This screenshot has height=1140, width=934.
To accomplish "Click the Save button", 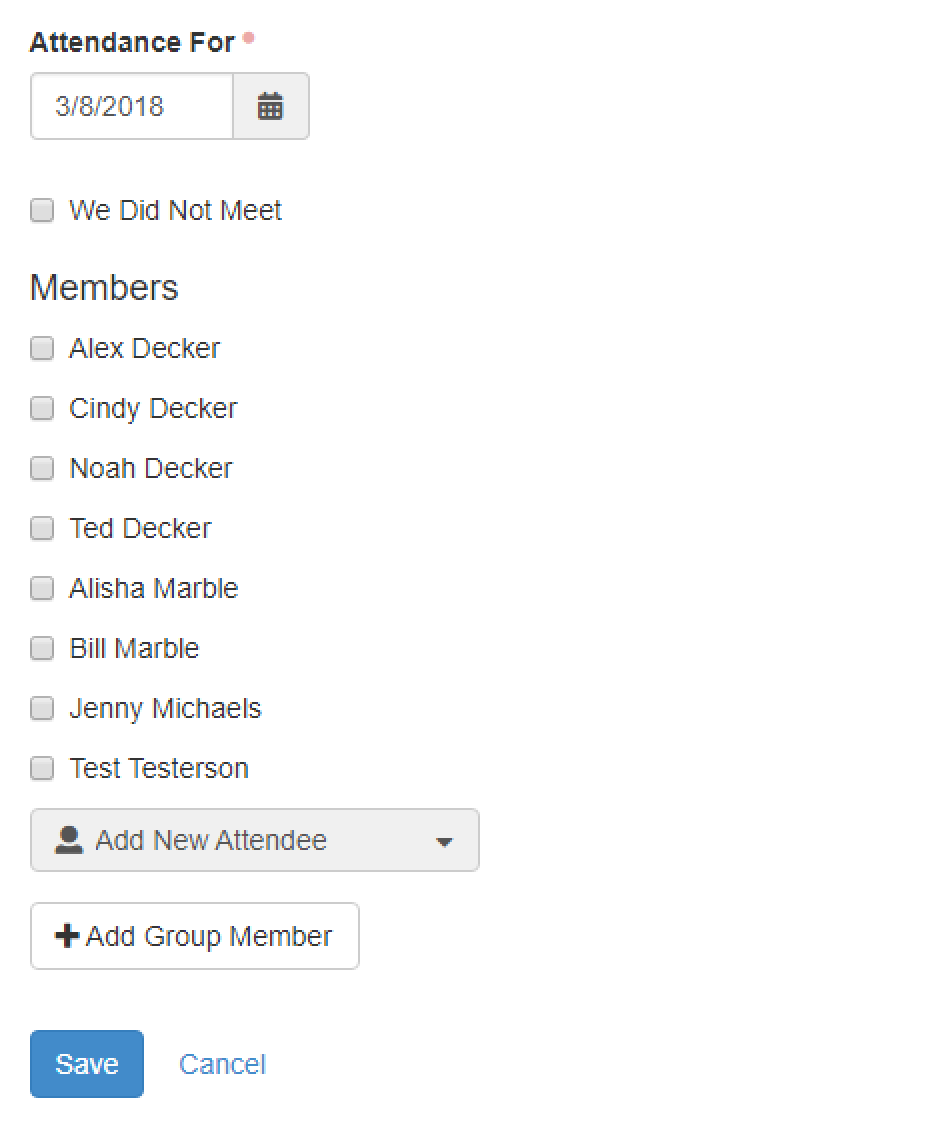I will tap(86, 1063).
